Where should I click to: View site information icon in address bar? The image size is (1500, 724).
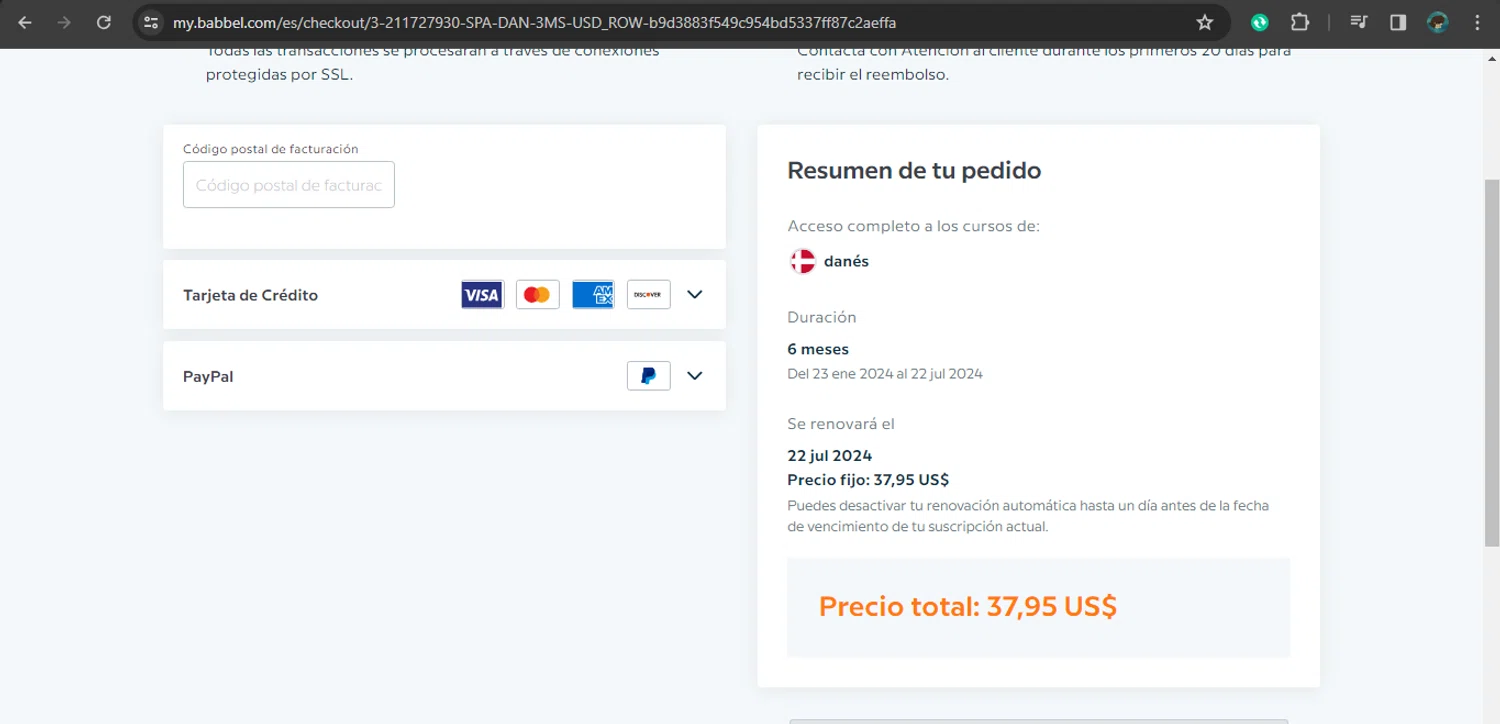151,22
